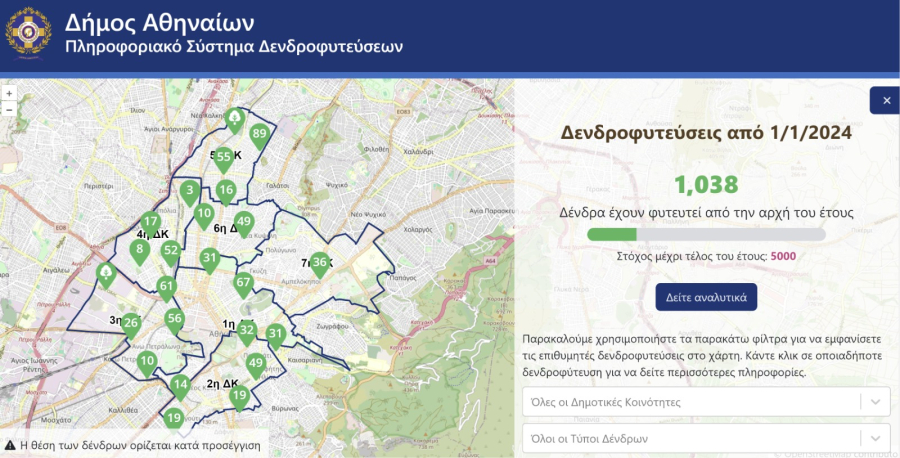Image resolution: width=900 pixels, height=458 pixels.
Task: Click the map marker numbered 3
Action: tap(189, 190)
